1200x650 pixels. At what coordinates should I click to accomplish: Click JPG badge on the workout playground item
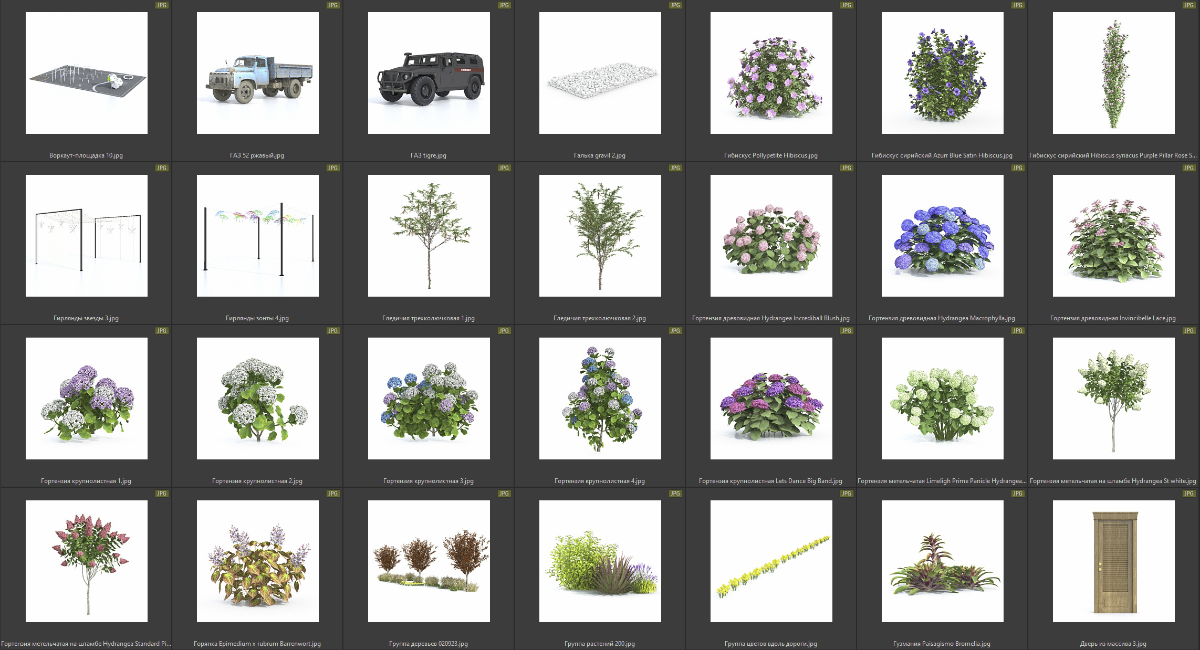162,5
